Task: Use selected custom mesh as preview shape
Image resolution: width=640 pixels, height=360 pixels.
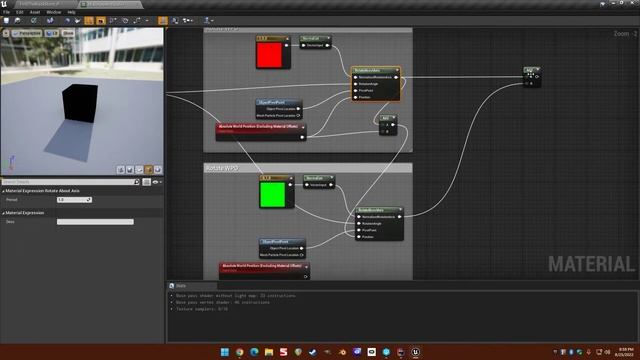Action: pyautogui.click(x=158, y=169)
